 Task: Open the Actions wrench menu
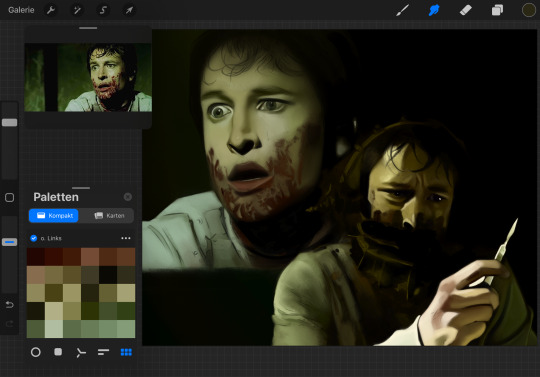pyautogui.click(x=51, y=10)
